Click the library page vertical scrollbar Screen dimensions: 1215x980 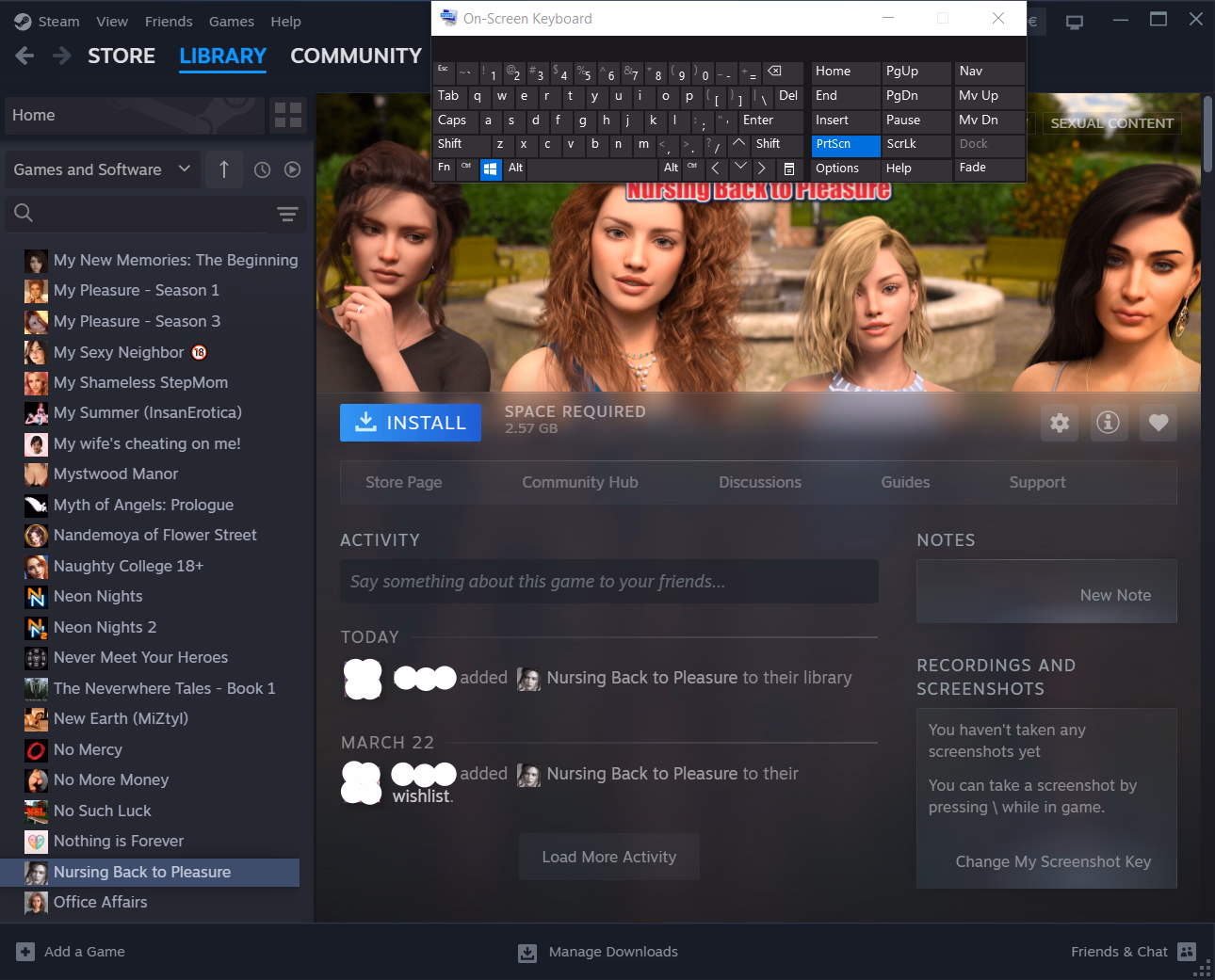coord(1207,133)
